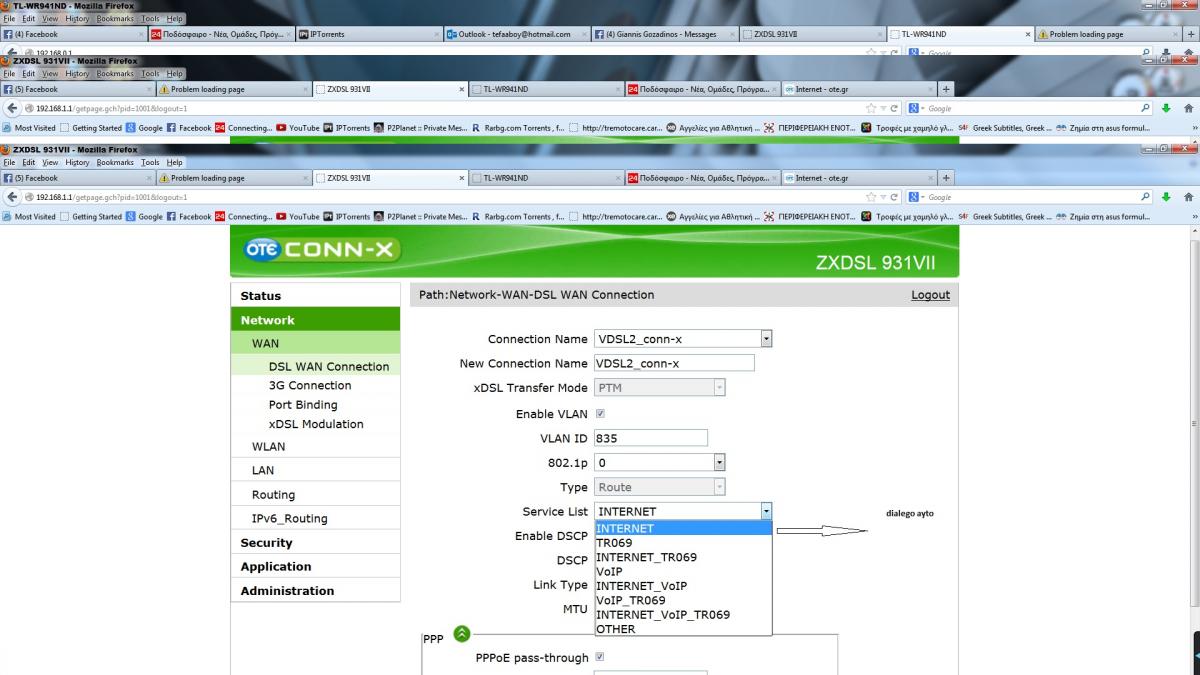Viewport: 1200px width, 675px height.
Task: Select INTERNET_VoIP from the Service List
Action: tap(683, 586)
